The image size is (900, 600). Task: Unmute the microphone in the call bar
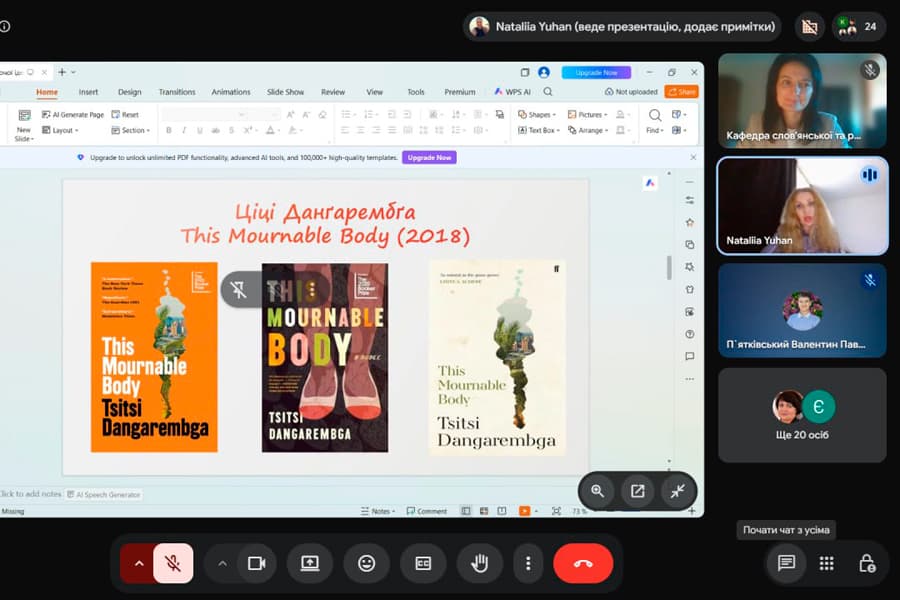tap(173, 563)
